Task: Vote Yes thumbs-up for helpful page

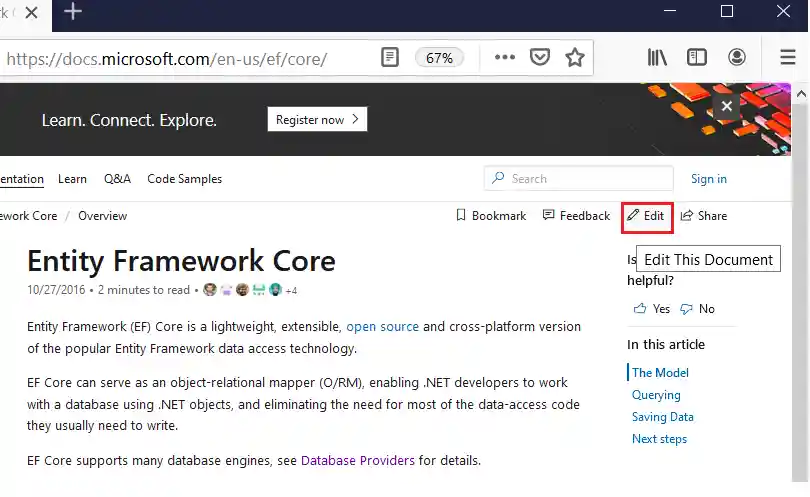Action: tap(652, 309)
